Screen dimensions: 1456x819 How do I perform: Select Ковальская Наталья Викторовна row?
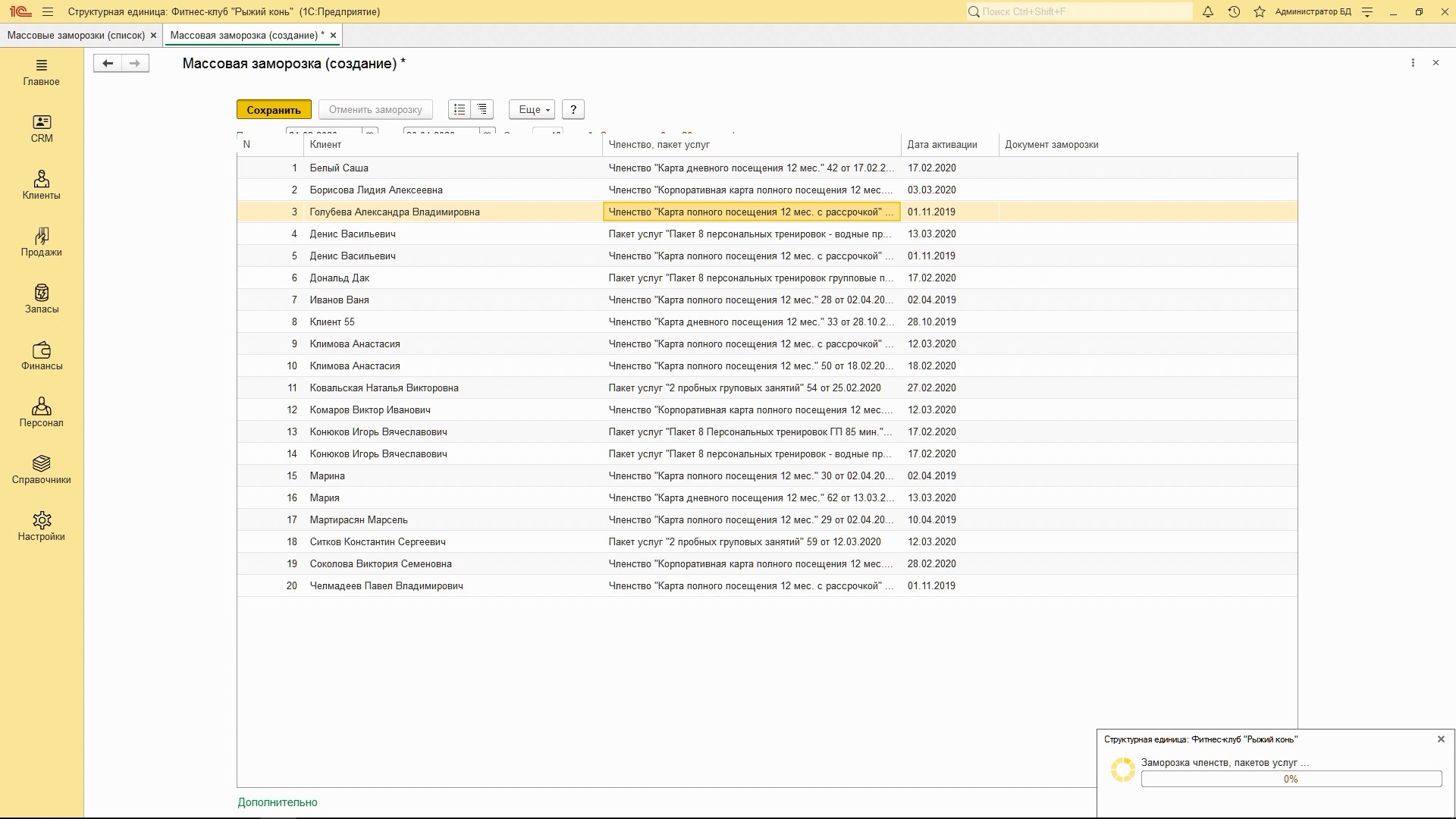pos(767,388)
